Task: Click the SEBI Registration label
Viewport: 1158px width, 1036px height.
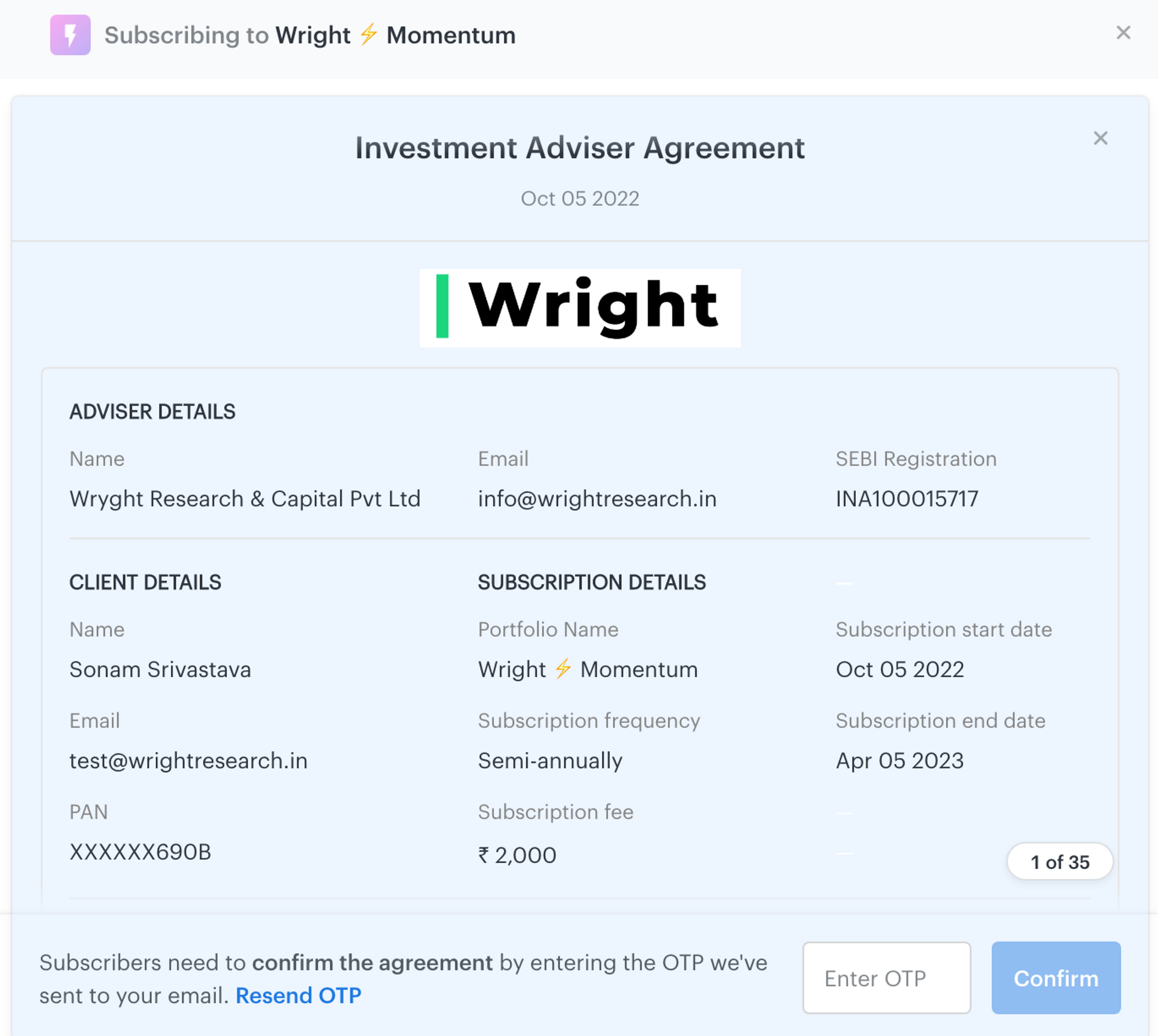Action: pyautogui.click(x=916, y=459)
